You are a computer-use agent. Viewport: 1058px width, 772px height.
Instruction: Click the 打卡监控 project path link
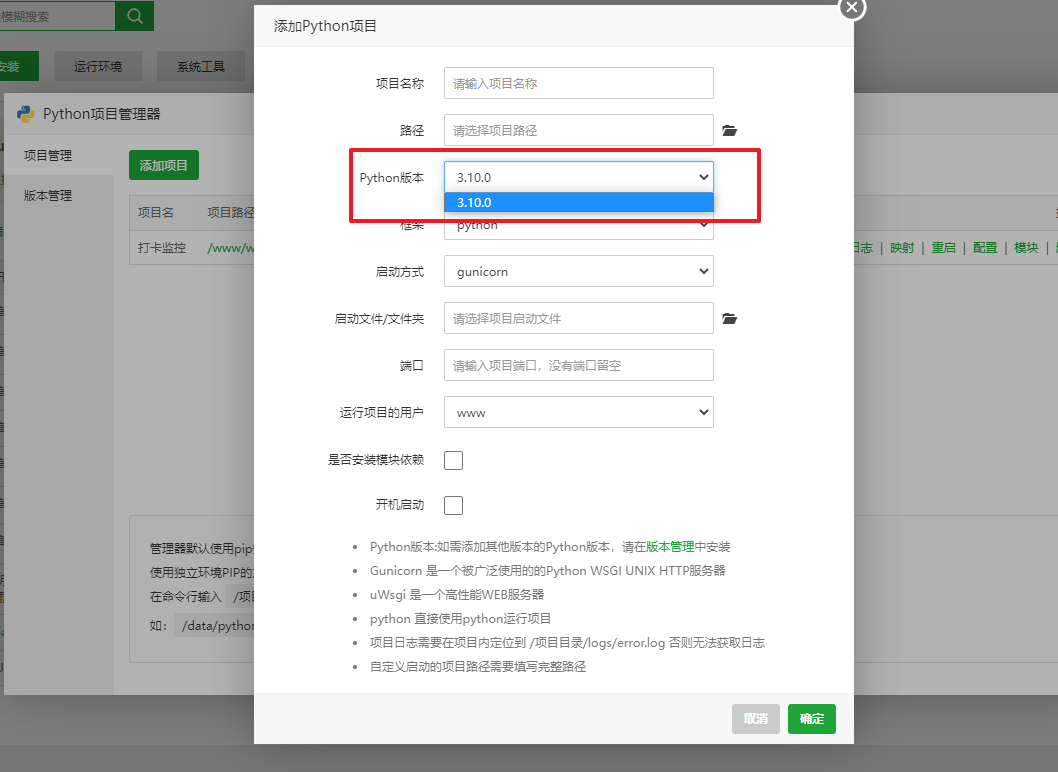click(x=231, y=248)
